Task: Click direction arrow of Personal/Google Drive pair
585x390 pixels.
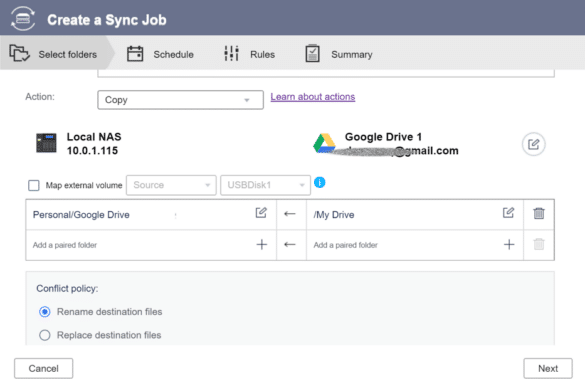Action: coord(290,214)
